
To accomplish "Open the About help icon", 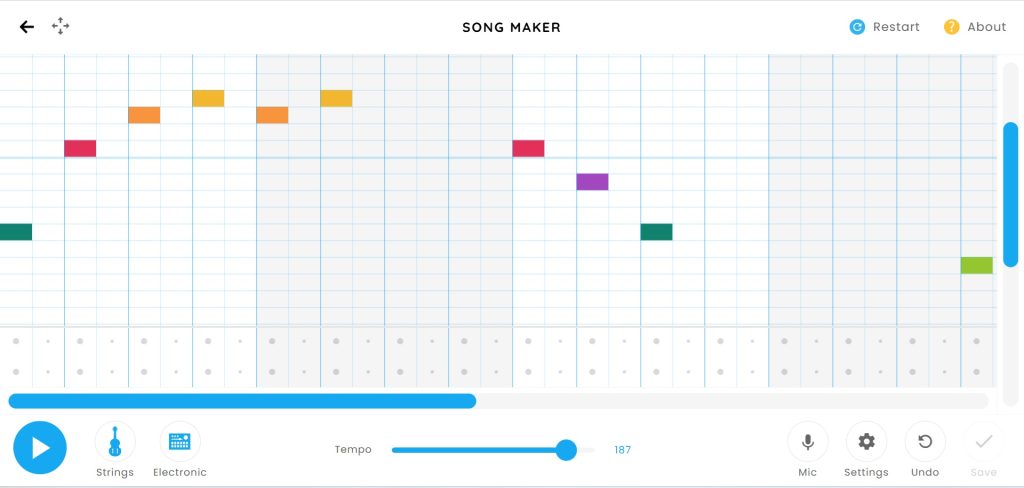I will pyautogui.click(x=952, y=27).
